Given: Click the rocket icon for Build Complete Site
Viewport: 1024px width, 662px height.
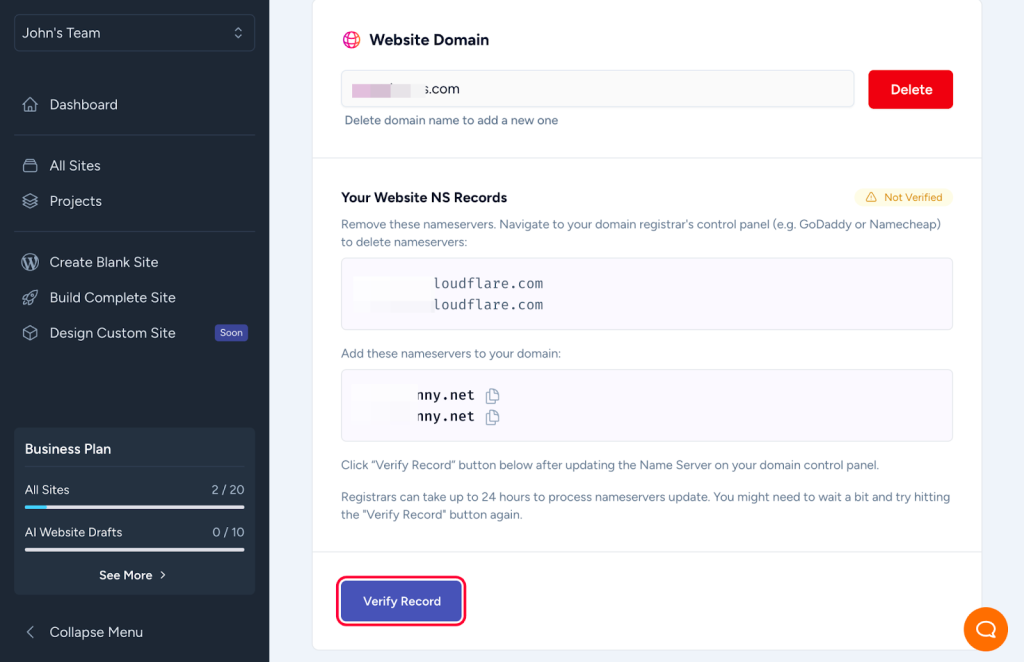Looking at the screenshot, I should [x=30, y=298].
